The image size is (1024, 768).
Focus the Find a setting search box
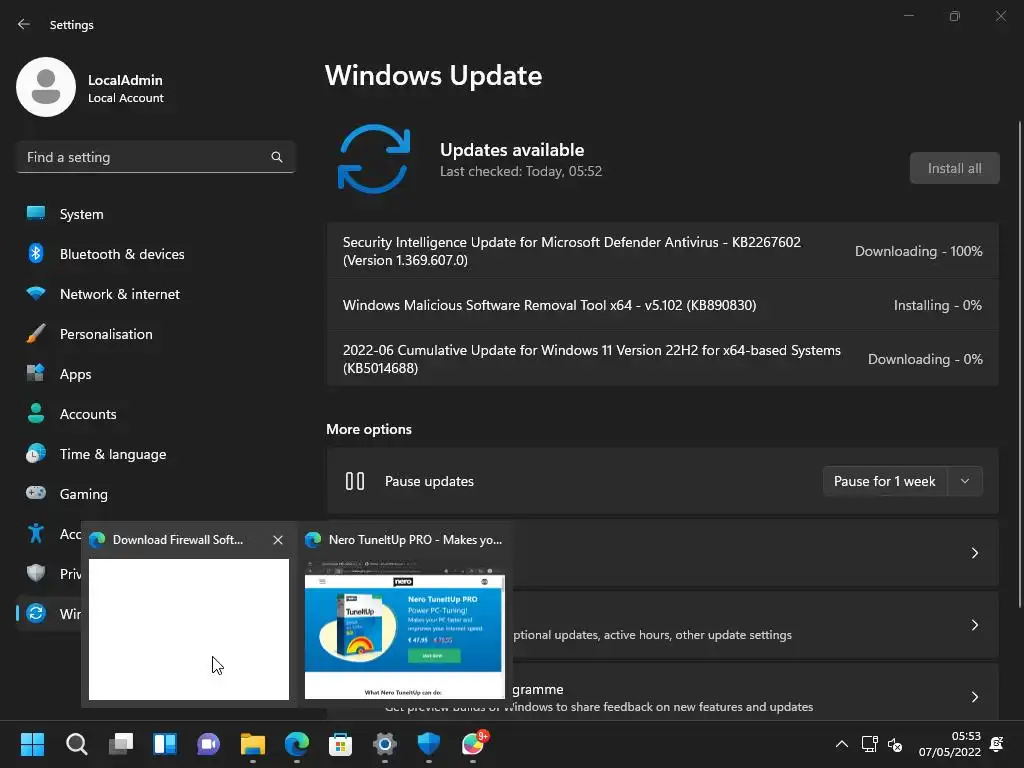point(155,157)
